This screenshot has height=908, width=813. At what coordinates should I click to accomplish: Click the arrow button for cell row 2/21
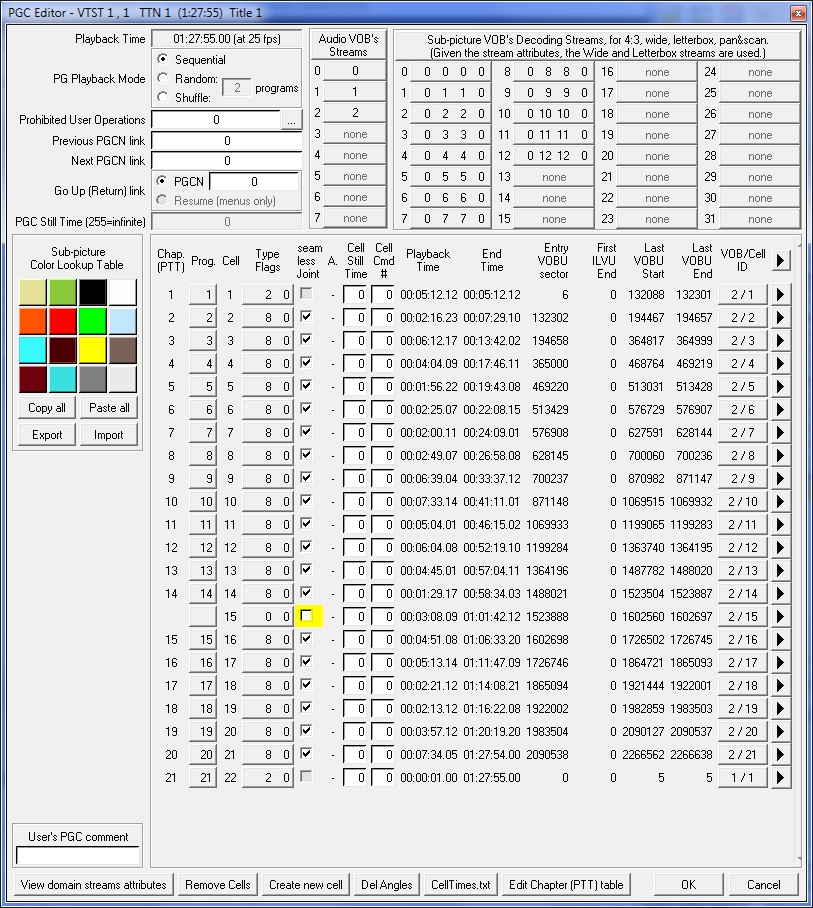781,755
